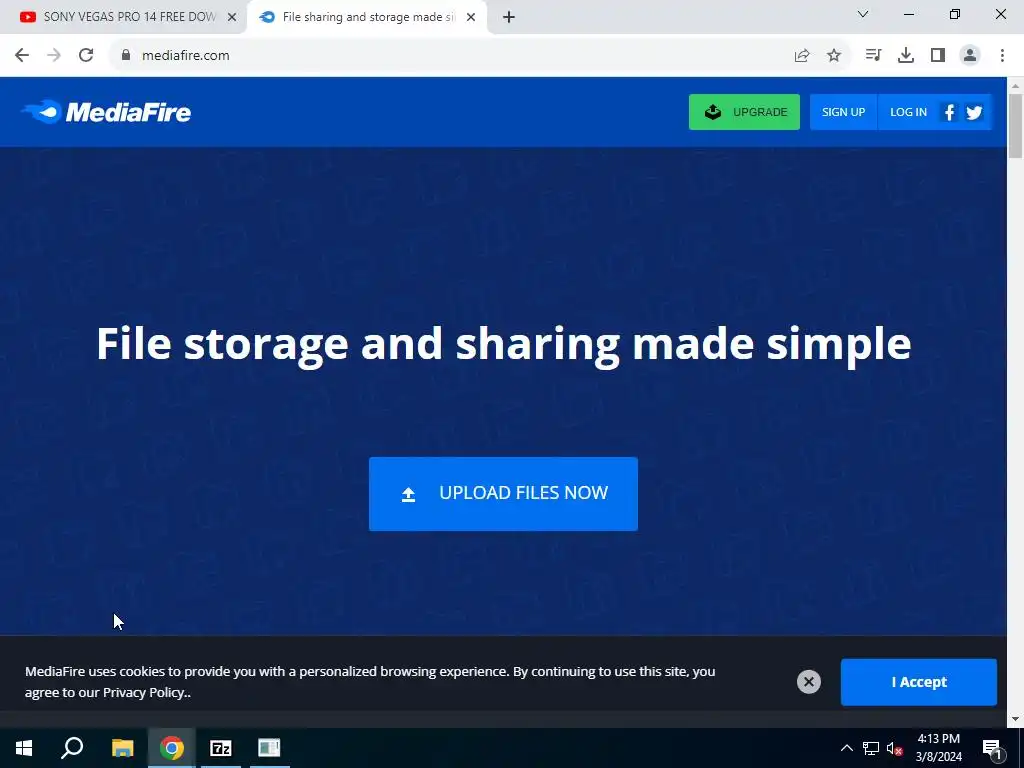
Task: Reload the mediafire.com page
Action: [86, 56]
